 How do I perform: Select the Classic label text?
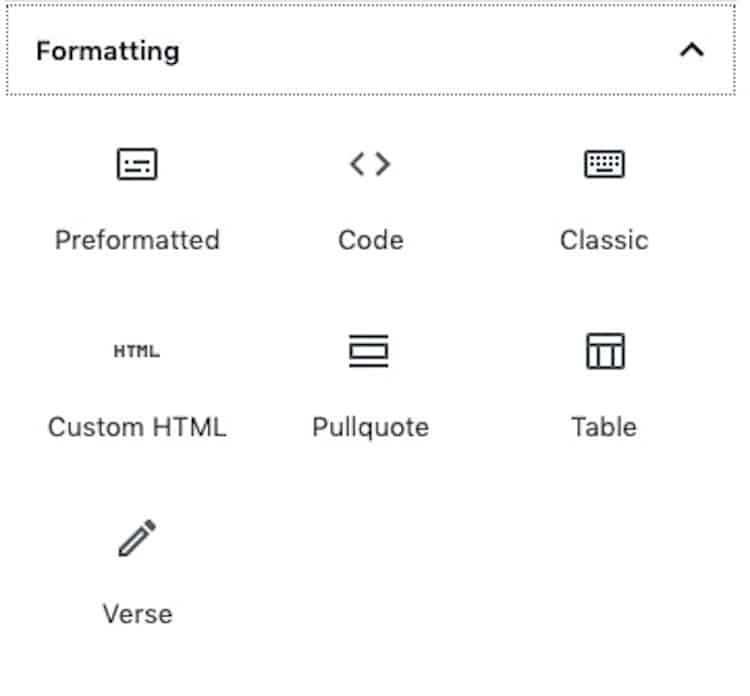tap(604, 240)
